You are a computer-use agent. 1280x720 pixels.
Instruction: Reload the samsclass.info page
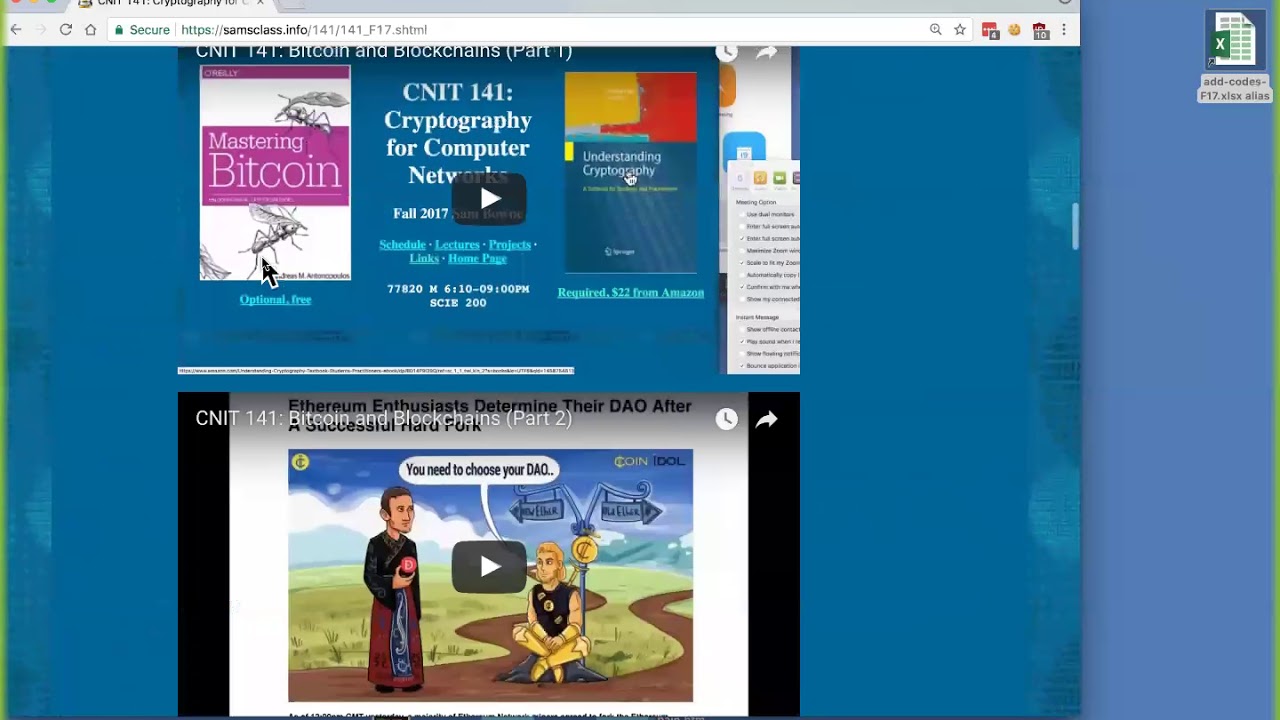[x=66, y=30]
